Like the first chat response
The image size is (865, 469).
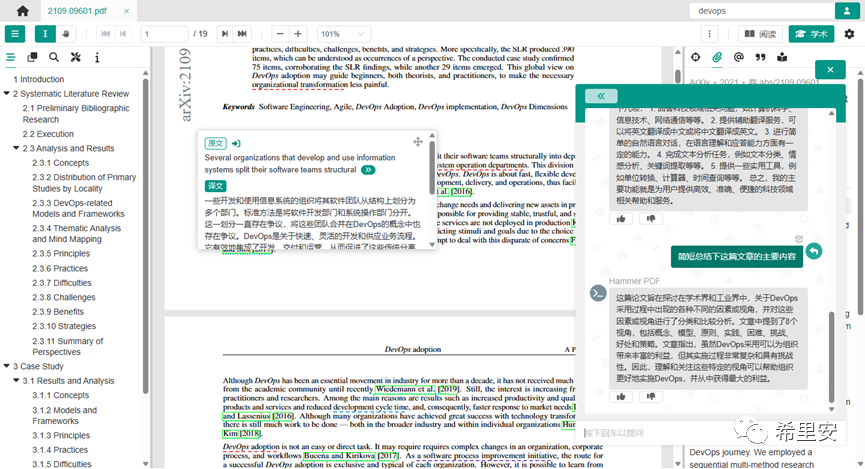click(x=621, y=218)
